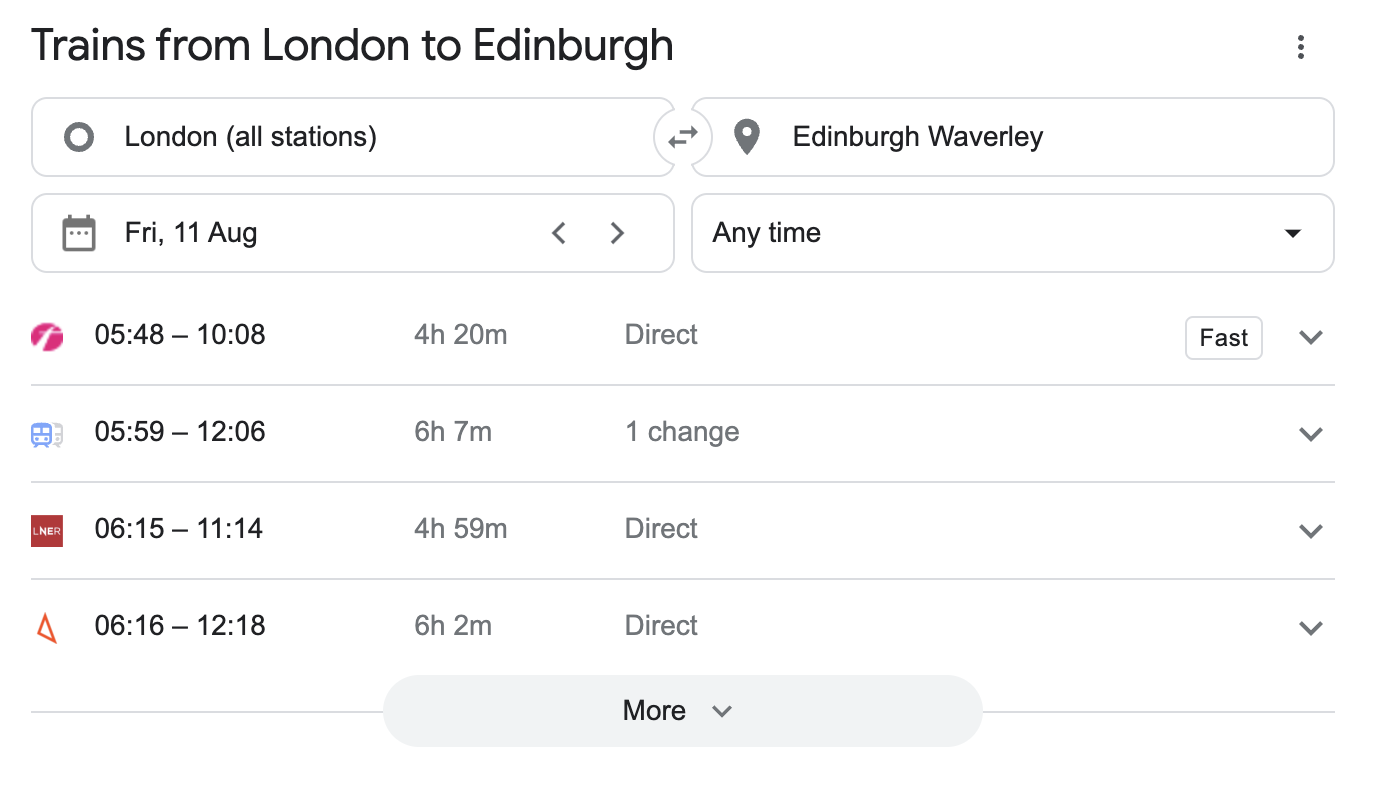Go to previous day arrow
1384x792 pixels.
click(x=559, y=233)
